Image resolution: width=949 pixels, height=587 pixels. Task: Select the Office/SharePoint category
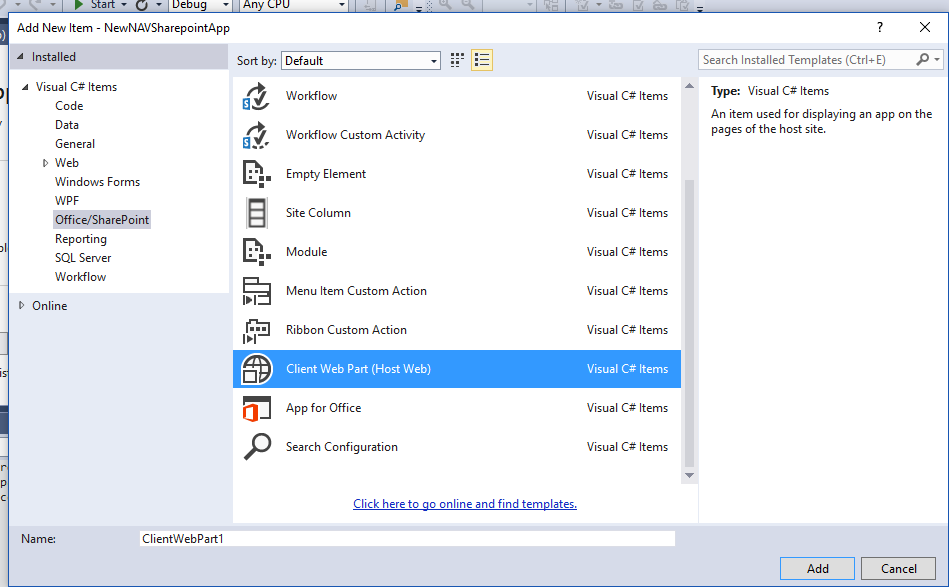(102, 220)
